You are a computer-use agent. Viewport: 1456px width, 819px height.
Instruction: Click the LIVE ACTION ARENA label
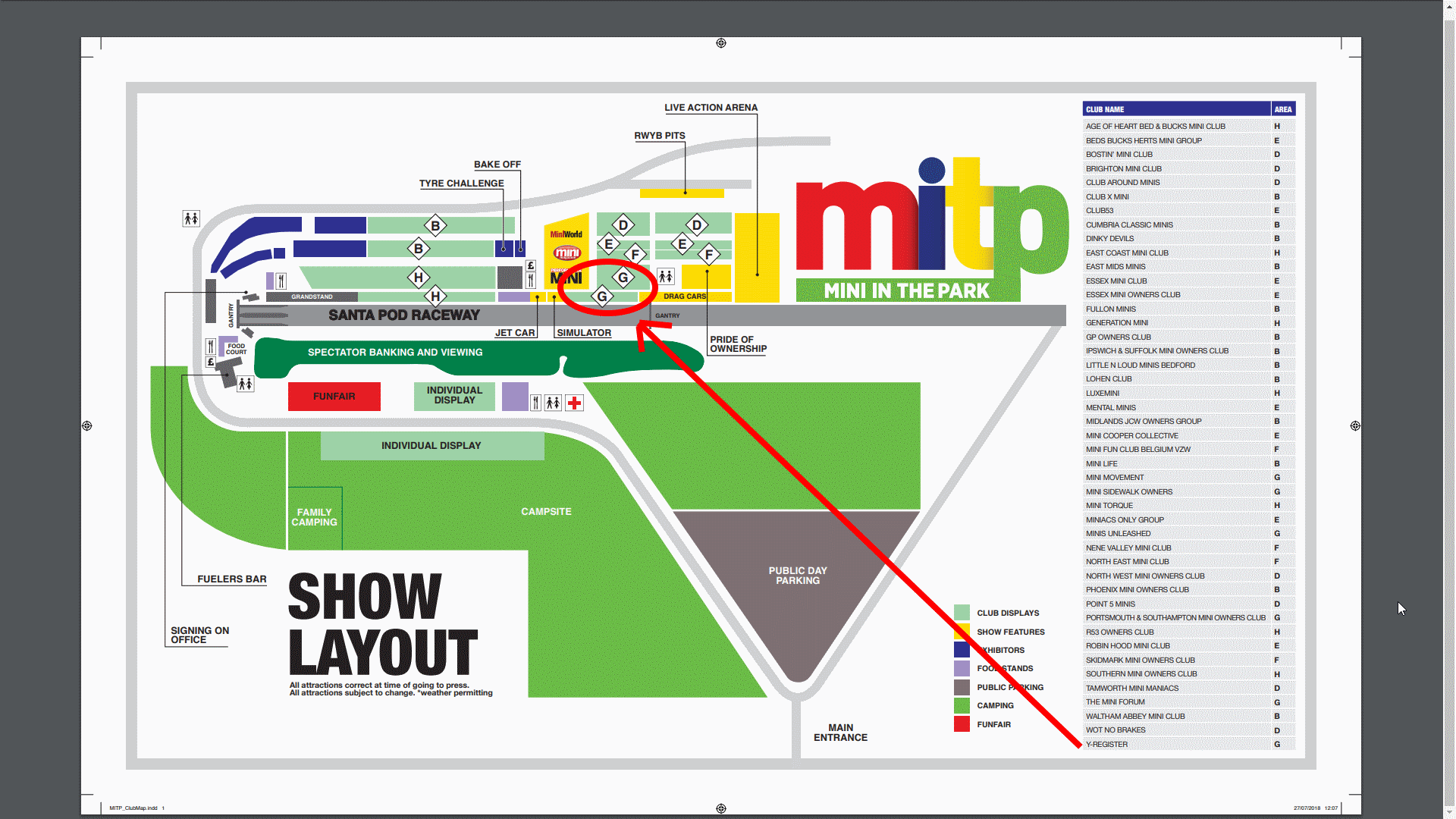tap(711, 108)
